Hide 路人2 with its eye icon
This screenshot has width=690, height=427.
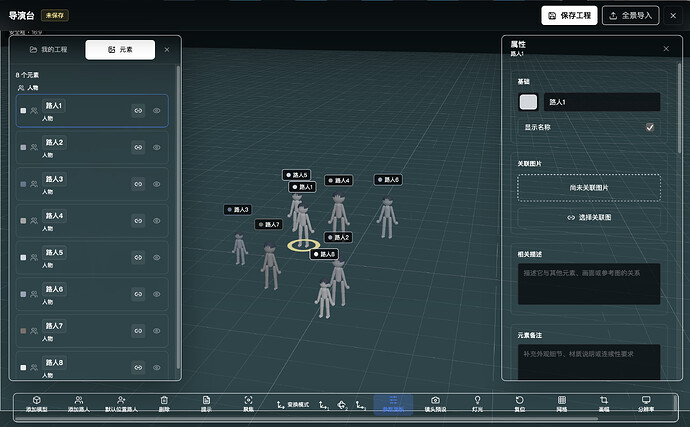(x=157, y=147)
